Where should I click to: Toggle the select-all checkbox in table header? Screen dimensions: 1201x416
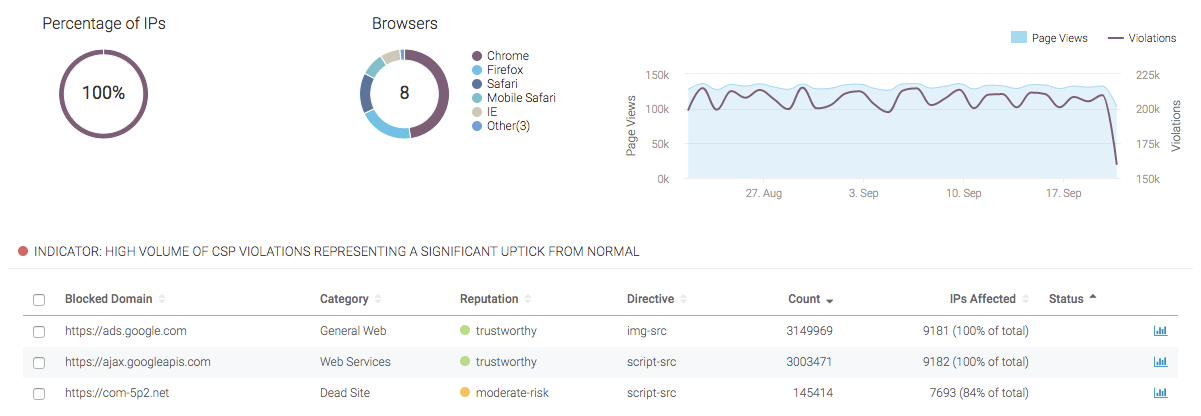(x=39, y=300)
